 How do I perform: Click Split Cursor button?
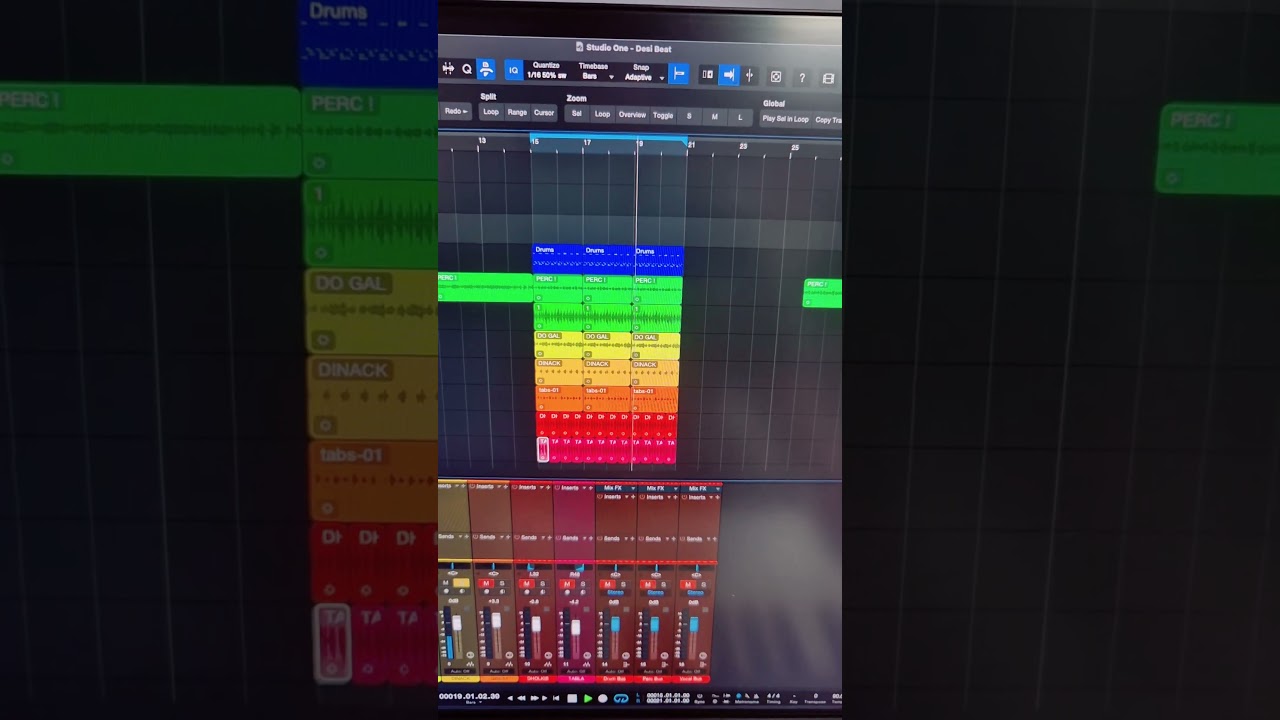coord(544,113)
